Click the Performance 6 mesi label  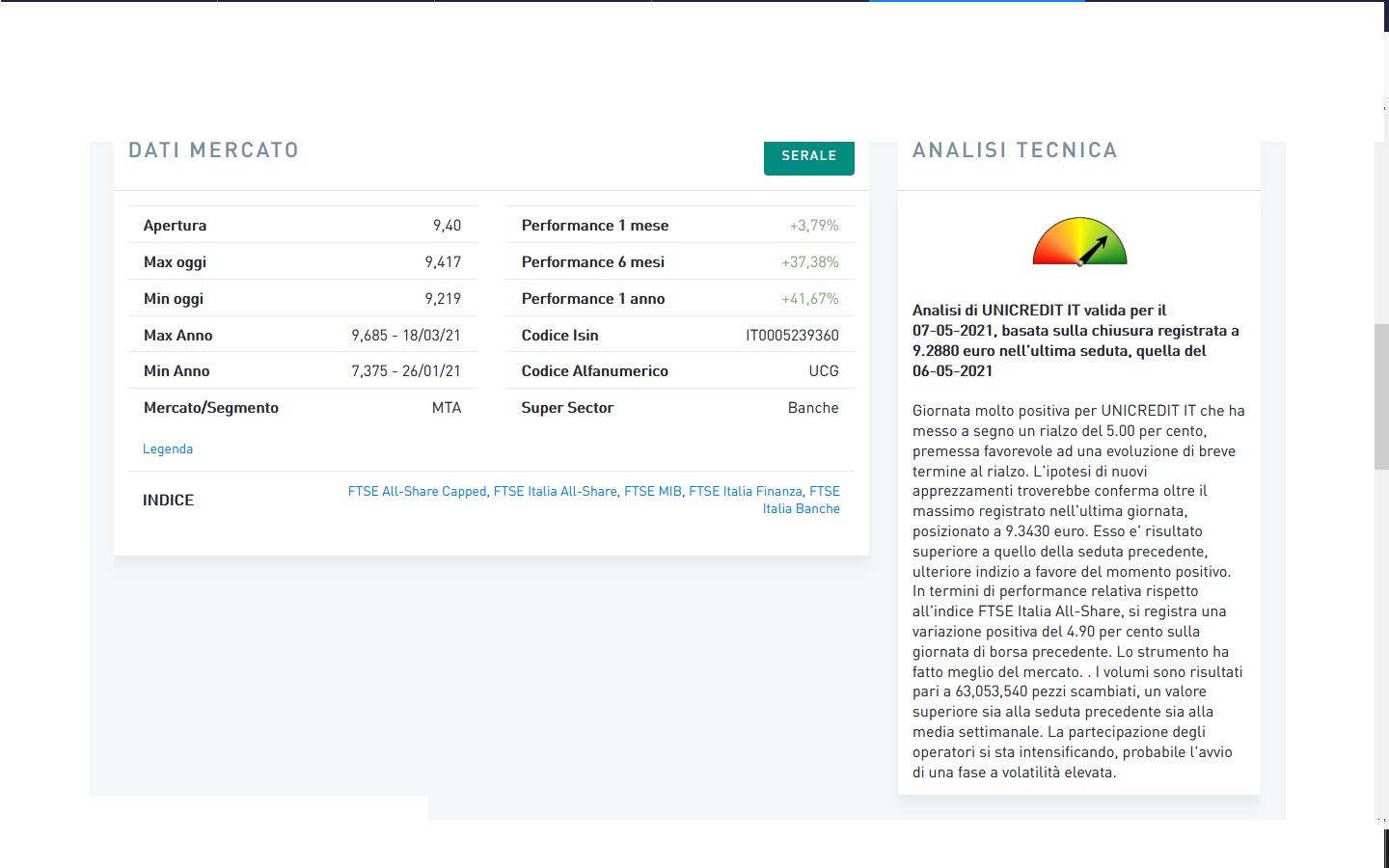(x=593, y=262)
